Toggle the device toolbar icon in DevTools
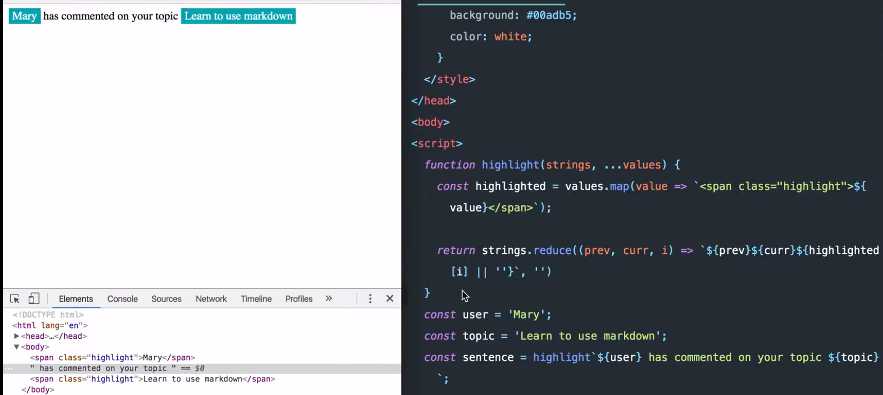 click(x=34, y=299)
